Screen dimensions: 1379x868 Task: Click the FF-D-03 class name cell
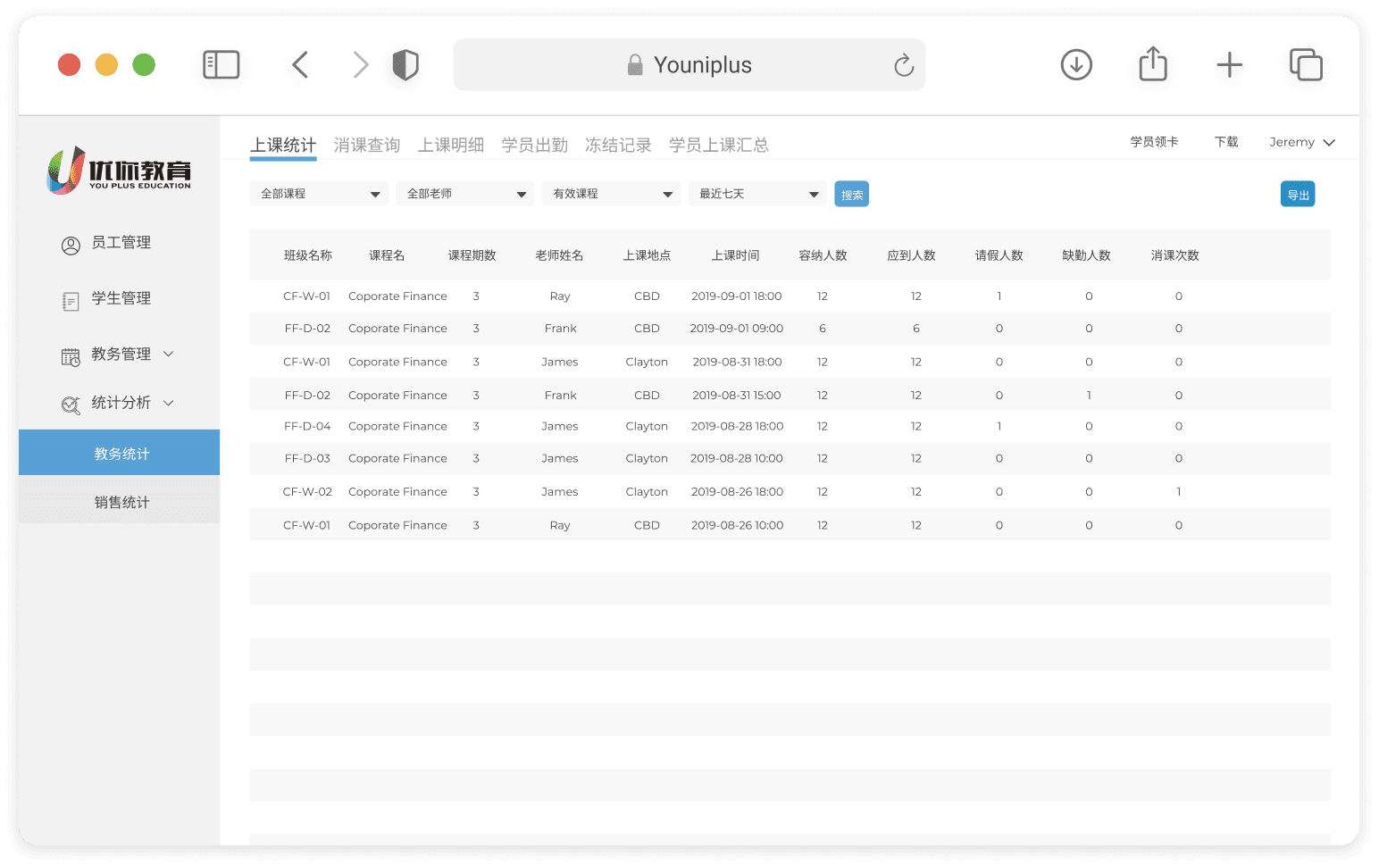point(307,459)
